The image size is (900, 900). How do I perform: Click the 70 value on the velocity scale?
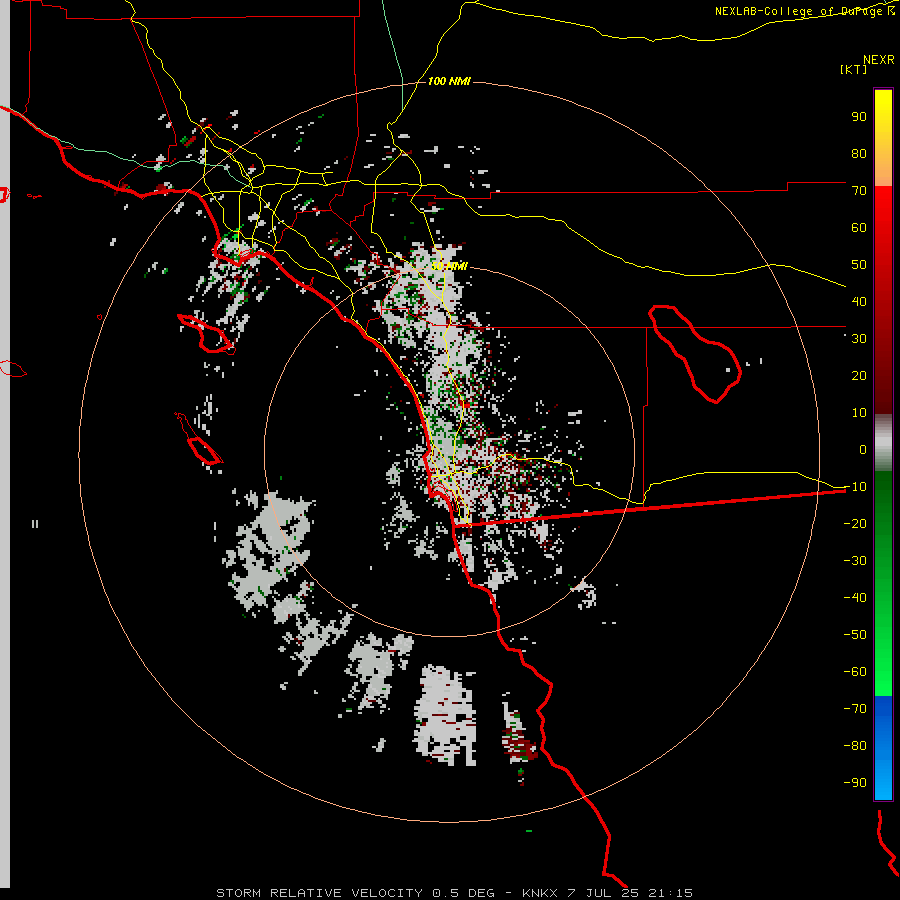coord(859,191)
